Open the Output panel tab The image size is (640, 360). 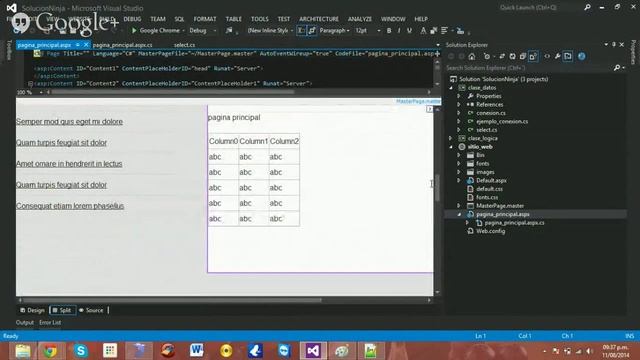coord(24,322)
